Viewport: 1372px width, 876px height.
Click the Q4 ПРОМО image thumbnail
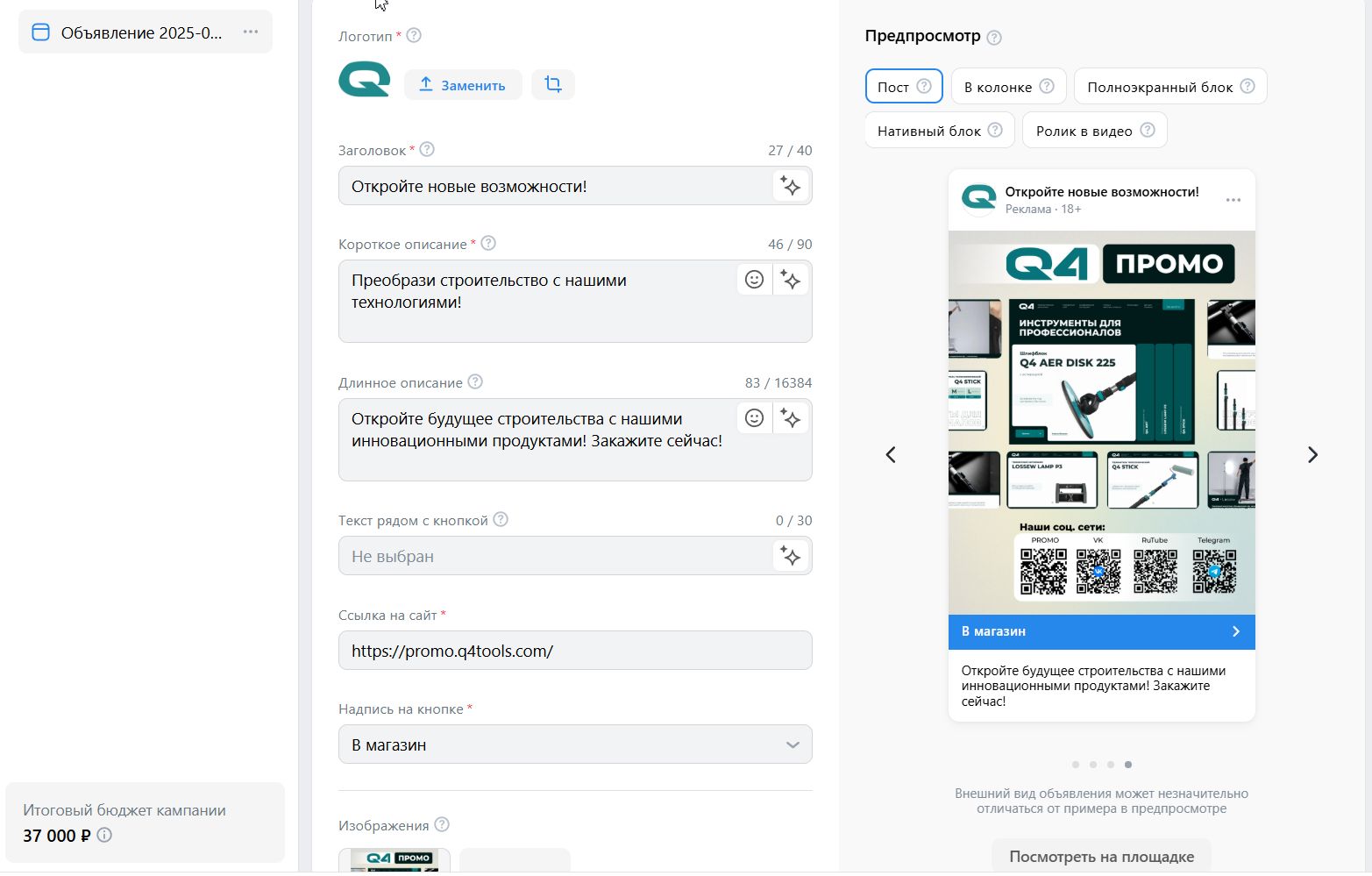pyautogui.click(x=395, y=860)
